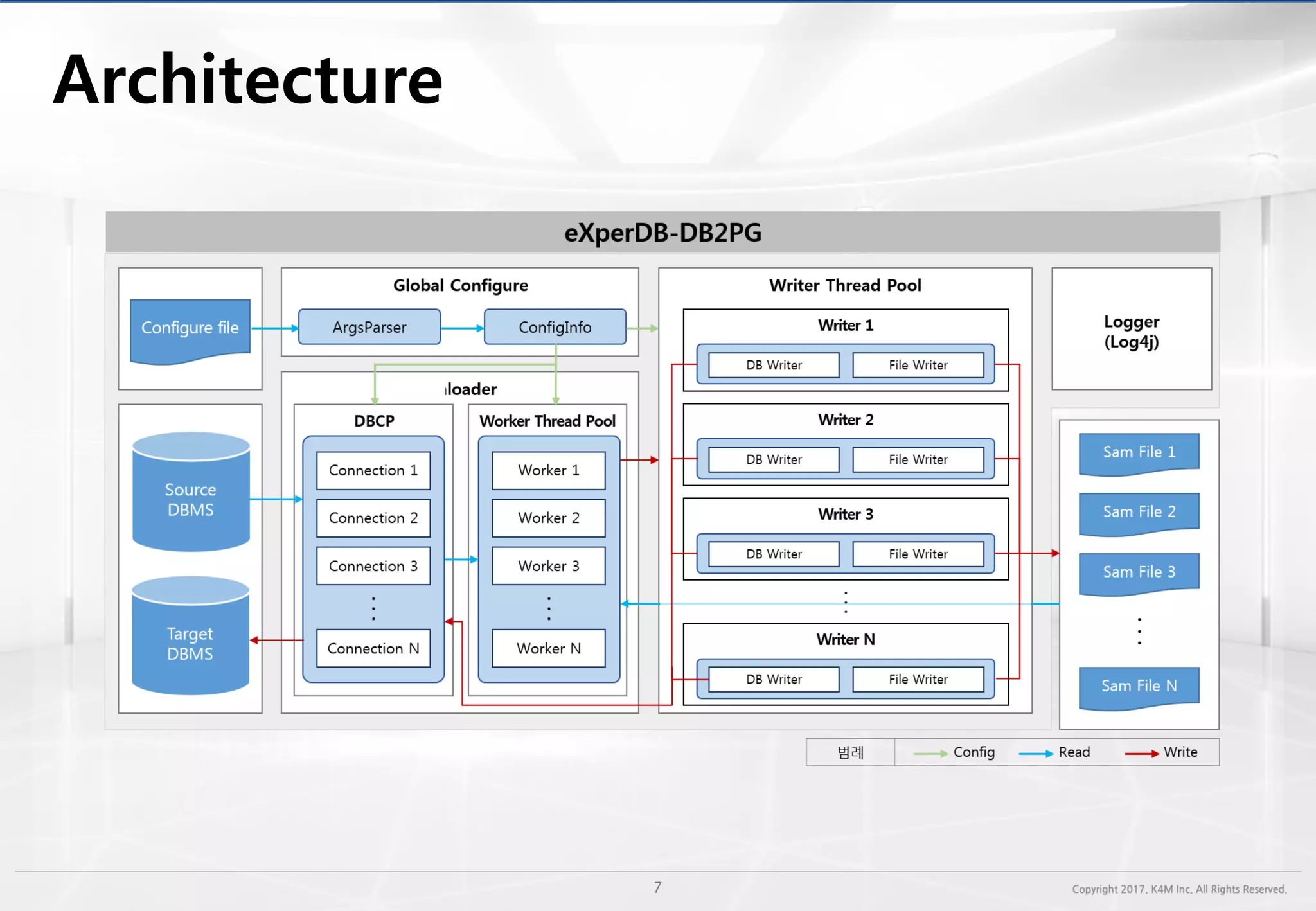Image resolution: width=1316 pixels, height=911 pixels.
Task: Click the red Write legend arrow
Action: pyautogui.click(x=1142, y=753)
